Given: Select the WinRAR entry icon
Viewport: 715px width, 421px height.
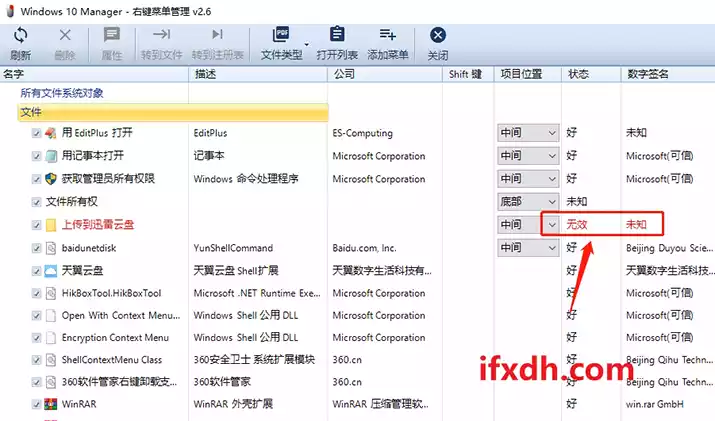Looking at the screenshot, I should tap(51, 404).
